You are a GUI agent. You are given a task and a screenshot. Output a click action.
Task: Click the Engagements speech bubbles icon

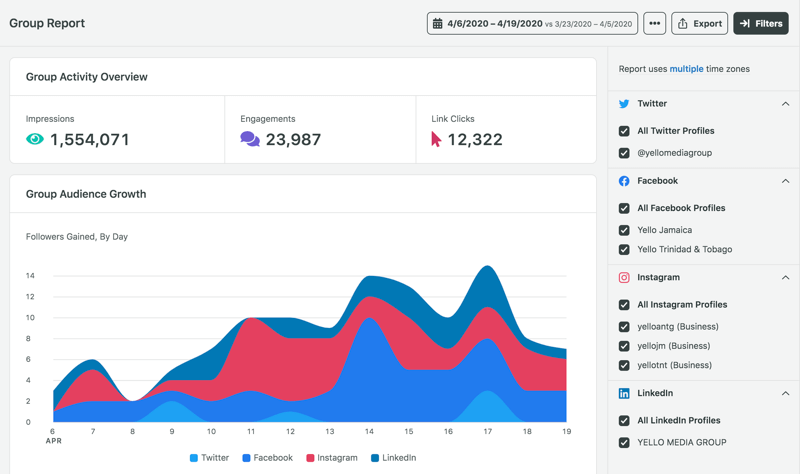(250, 140)
